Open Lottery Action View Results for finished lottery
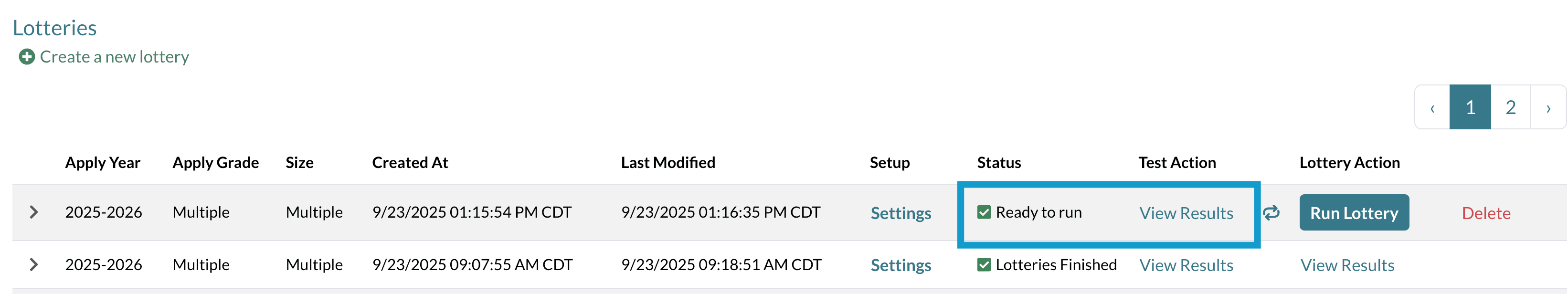This screenshot has height=294, width=1568. click(x=1347, y=265)
